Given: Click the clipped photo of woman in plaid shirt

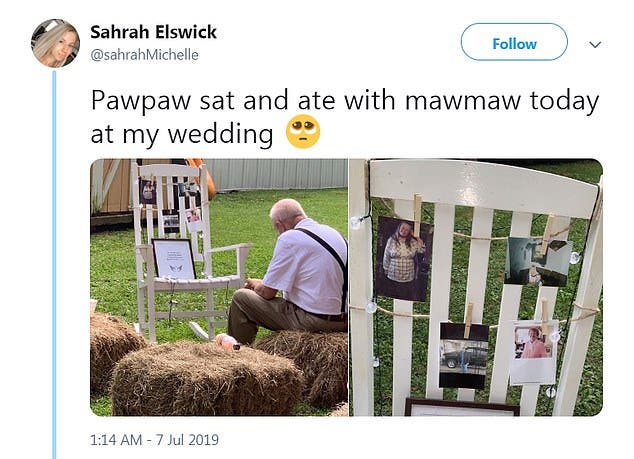Looking at the screenshot, I should (404, 259).
